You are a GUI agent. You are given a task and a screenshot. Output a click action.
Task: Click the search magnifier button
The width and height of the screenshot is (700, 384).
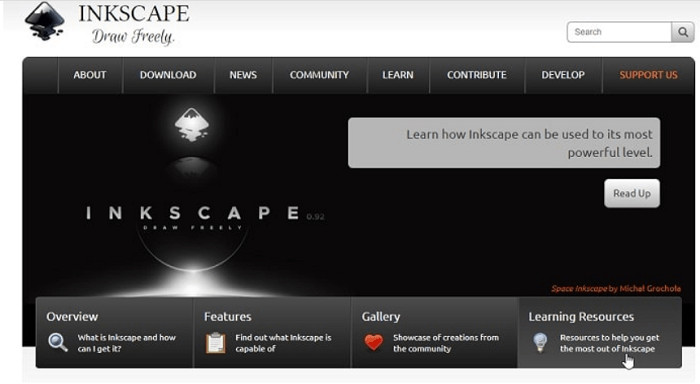683,32
